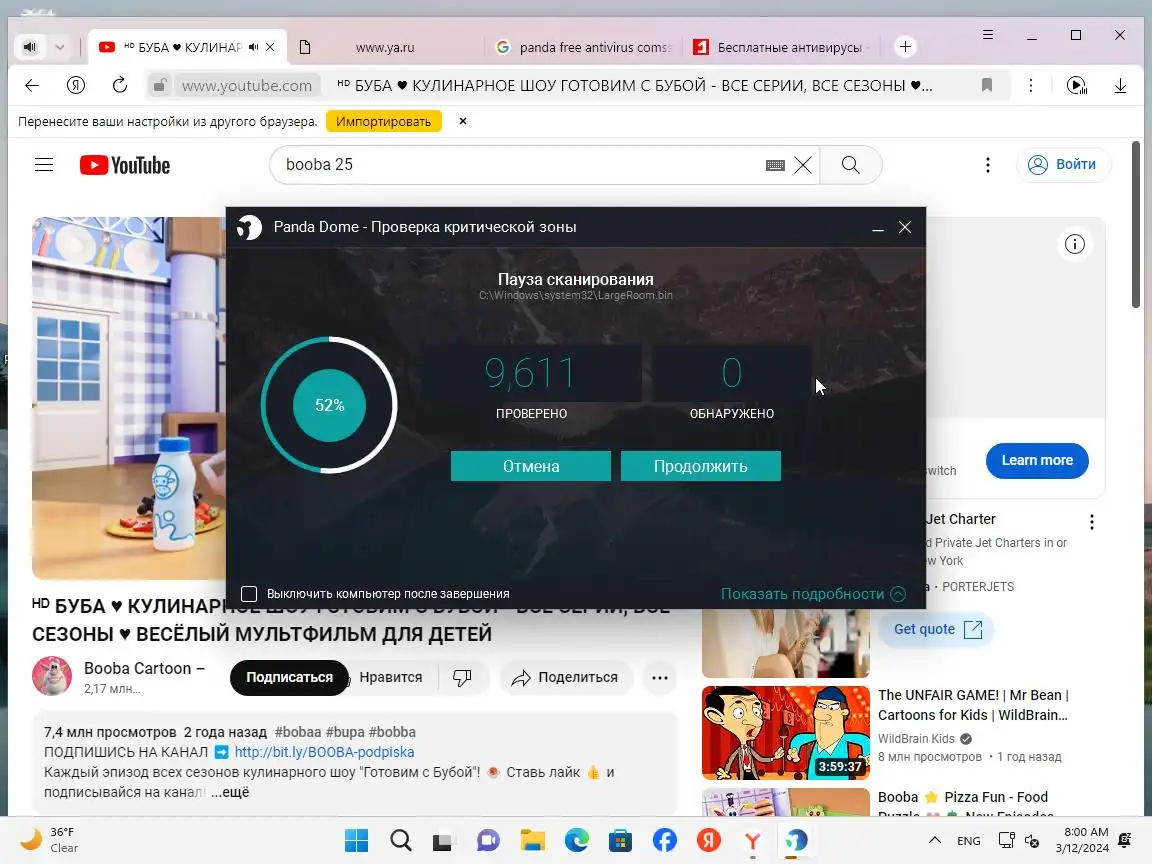Dislike the video

(x=462, y=677)
